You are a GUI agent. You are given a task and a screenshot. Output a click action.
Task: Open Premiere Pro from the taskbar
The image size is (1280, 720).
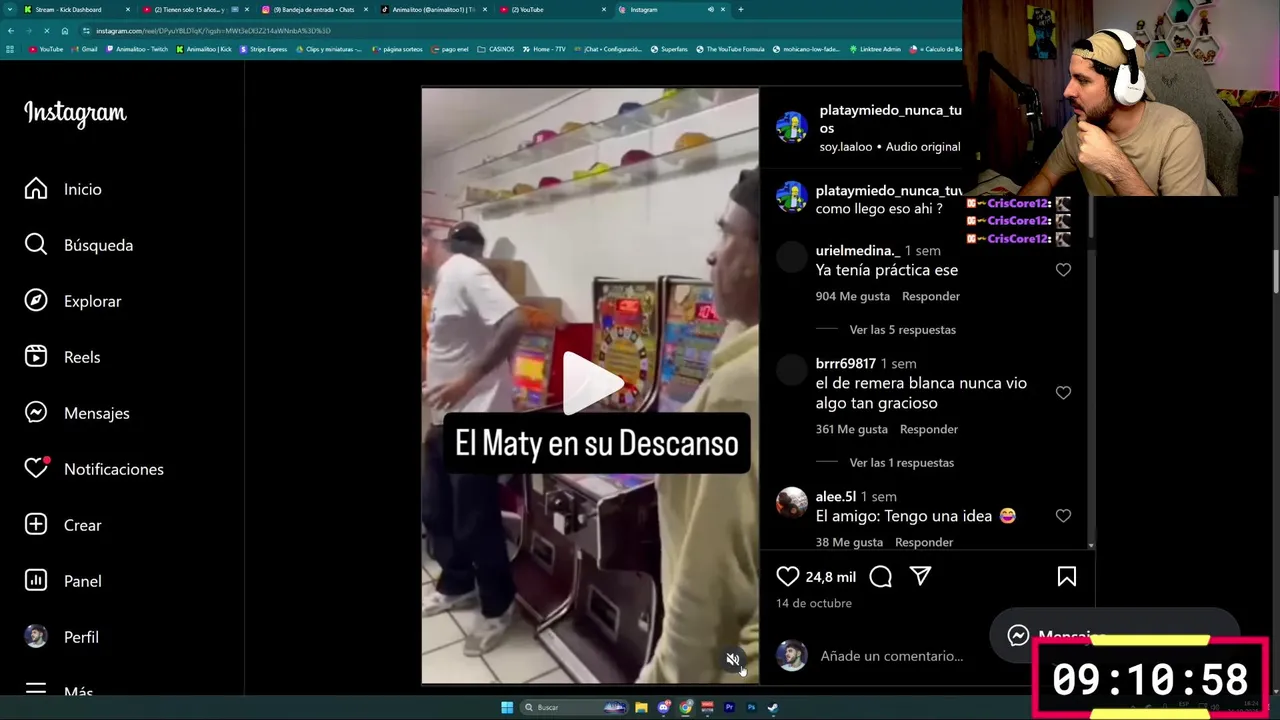729,707
